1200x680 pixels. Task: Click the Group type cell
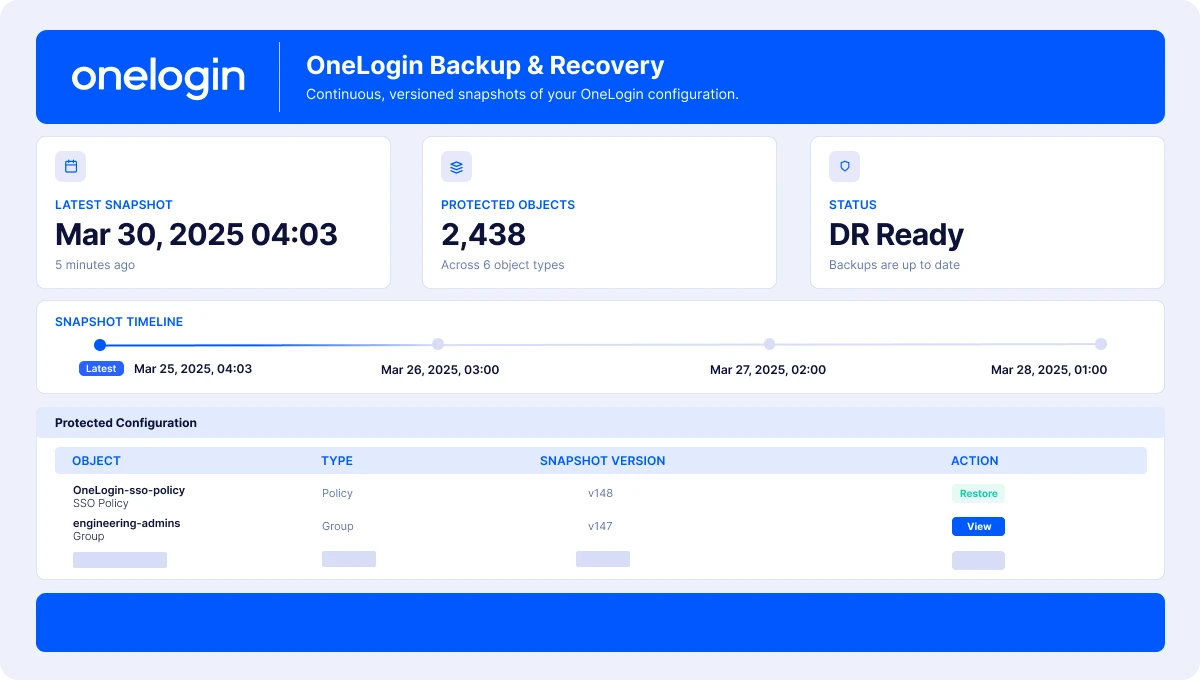337,526
